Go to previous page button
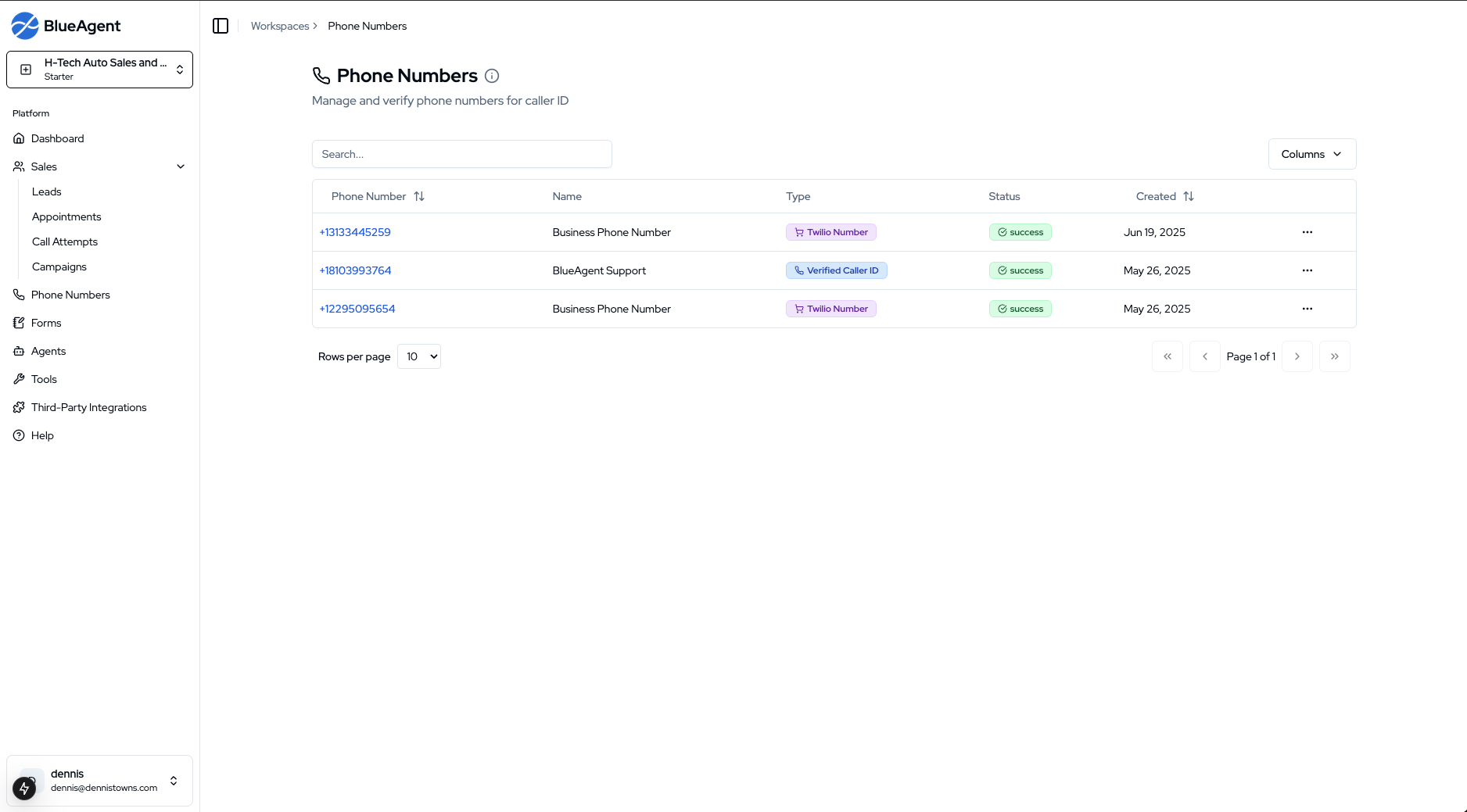Screen dimensions: 1467x812 [x=1205, y=356]
